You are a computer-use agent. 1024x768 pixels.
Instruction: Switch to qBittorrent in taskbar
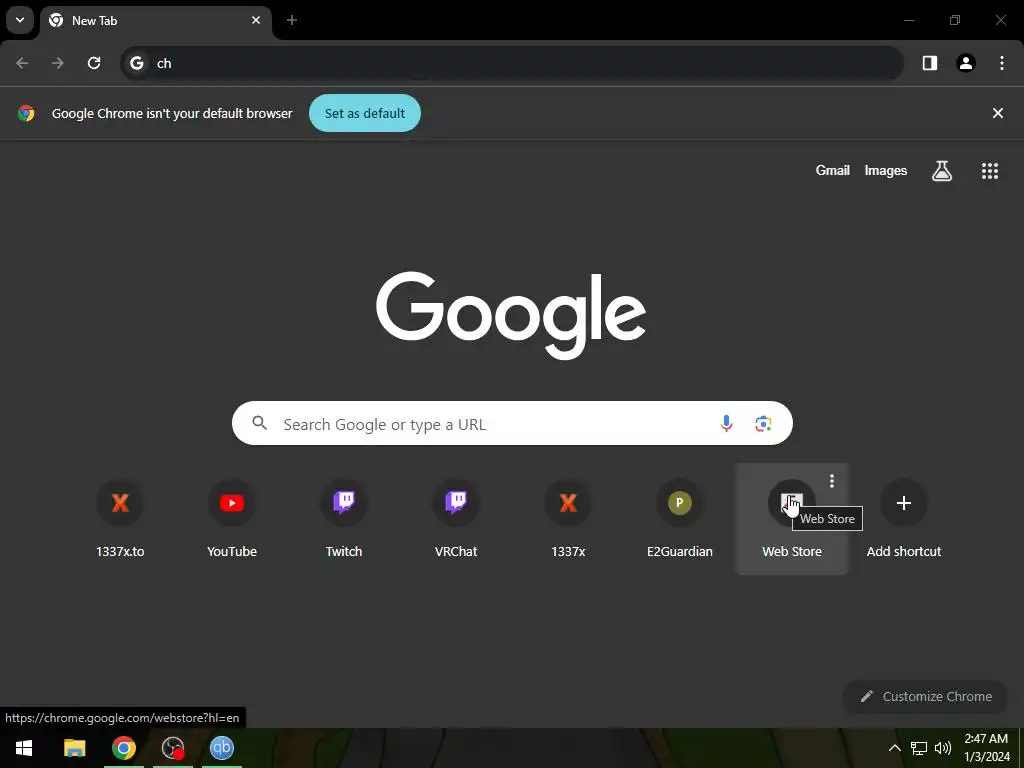[x=222, y=748]
